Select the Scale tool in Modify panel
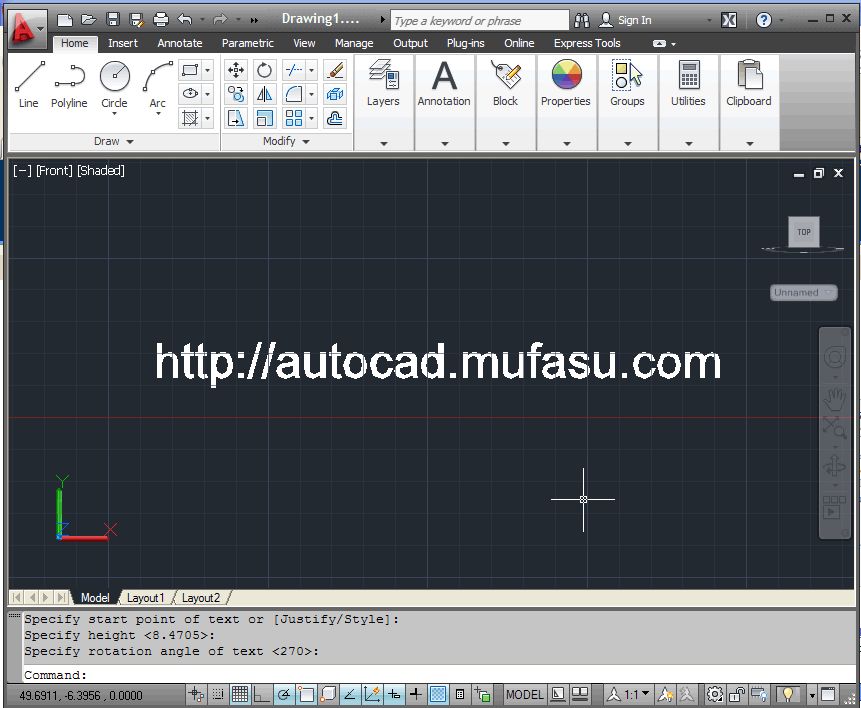The width and height of the screenshot is (861, 708). pos(264,118)
